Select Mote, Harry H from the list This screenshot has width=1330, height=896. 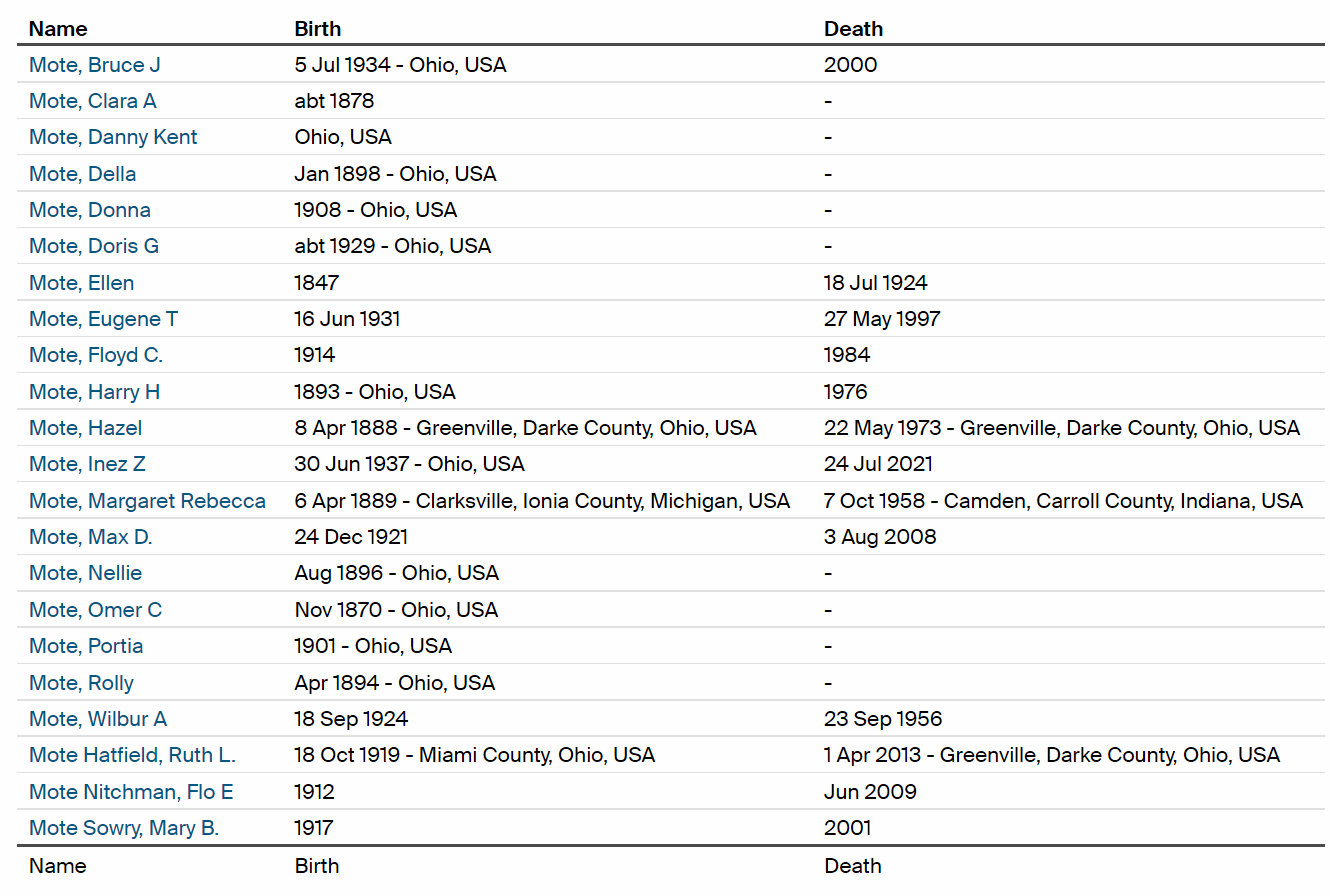point(94,392)
